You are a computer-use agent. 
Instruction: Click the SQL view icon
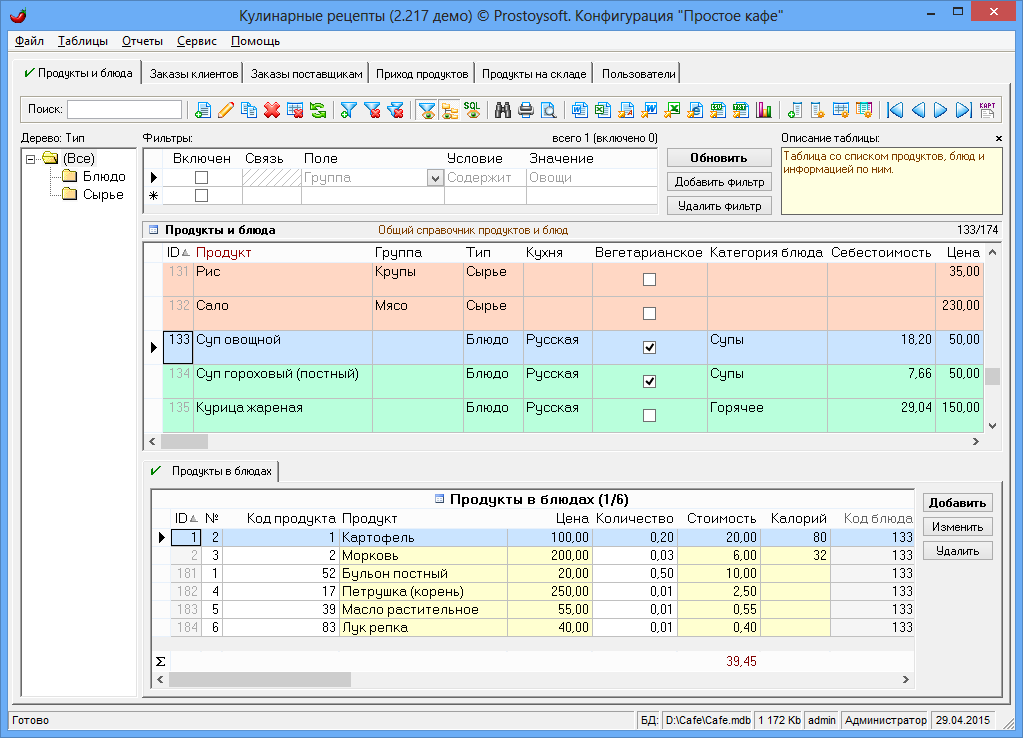pos(472,110)
